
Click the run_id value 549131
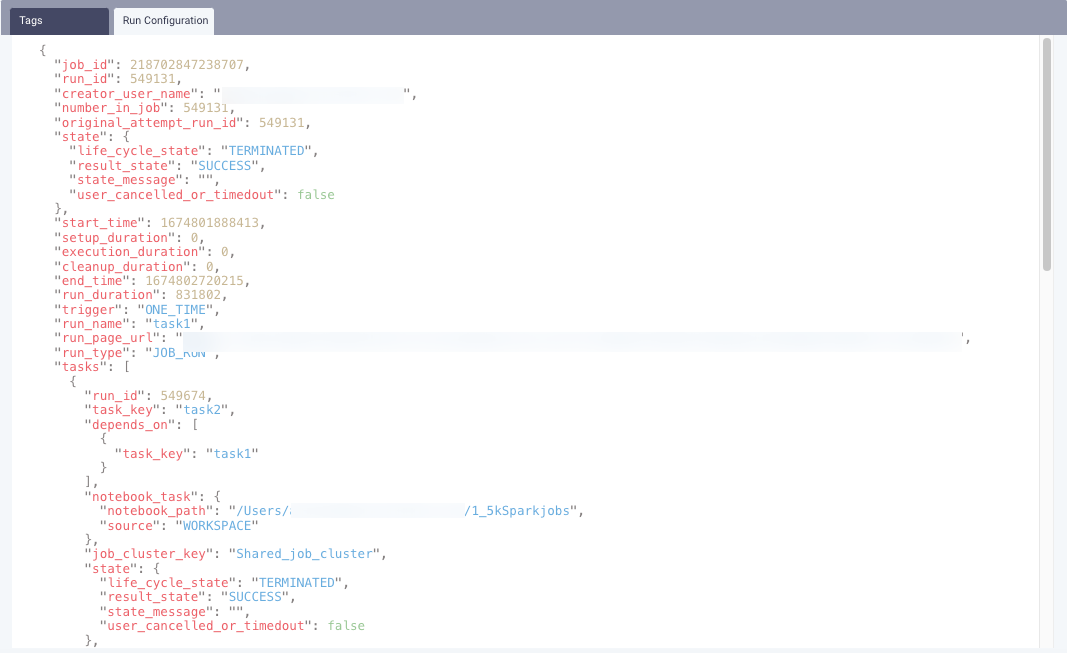coord(156,78)
